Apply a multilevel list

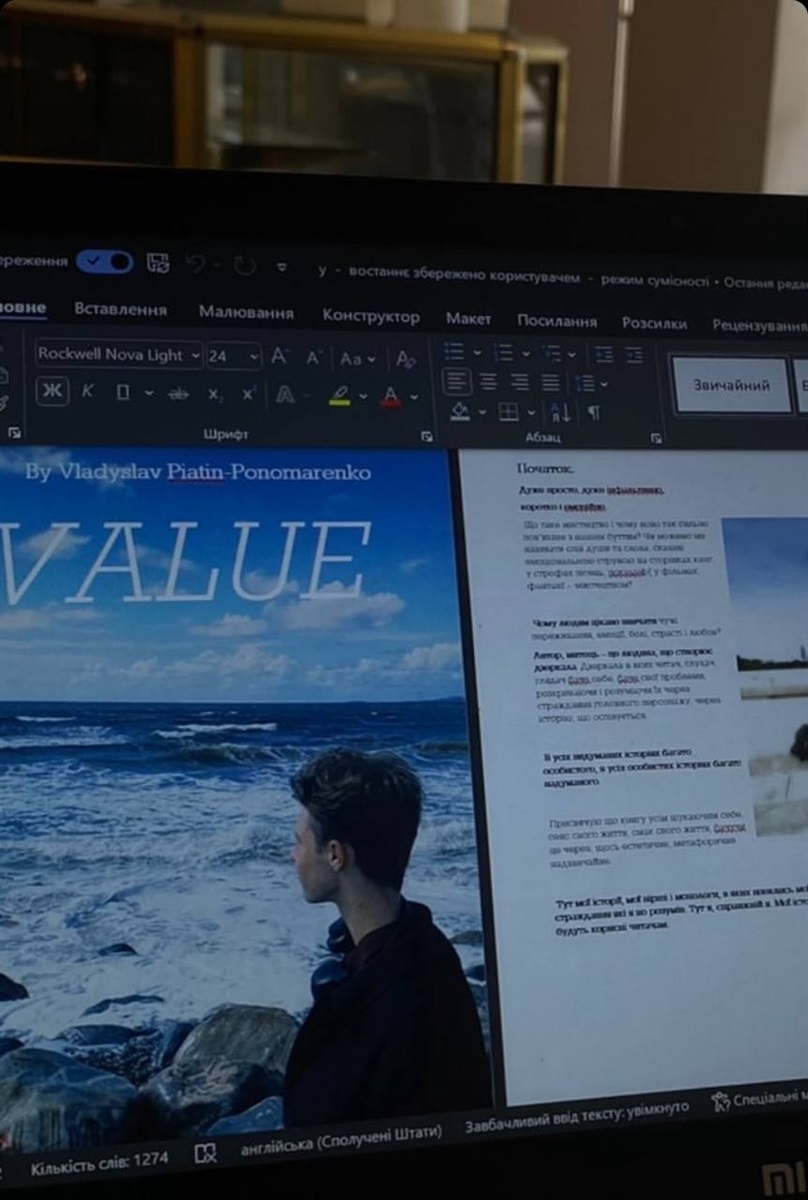coord(552,354)
